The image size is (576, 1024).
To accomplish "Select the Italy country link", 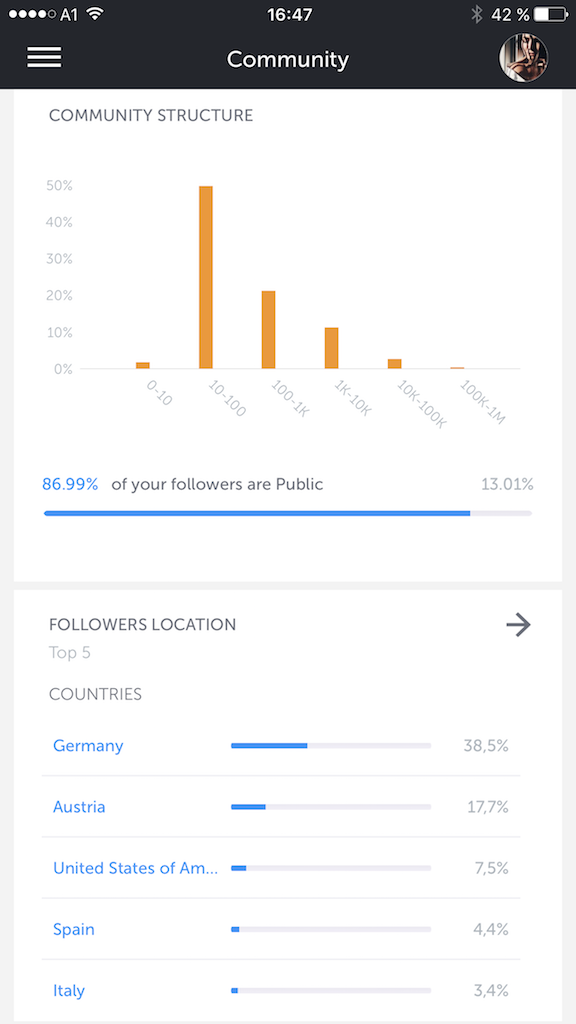I will click(x=69, y=991).
